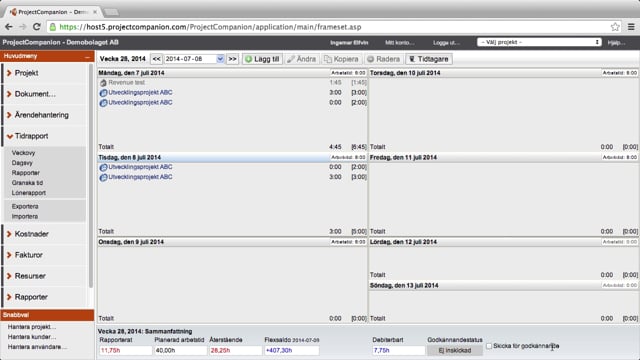Image resolution: width=640 pixels, height=360 pixels.
Task: Bookmark page with the star icon
Action: pyautogui.click(x=615, y=27)
